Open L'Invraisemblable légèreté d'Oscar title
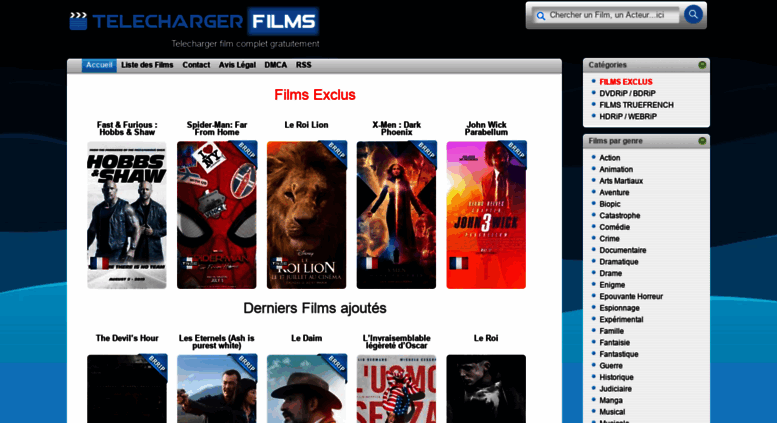 coord(396,342)
